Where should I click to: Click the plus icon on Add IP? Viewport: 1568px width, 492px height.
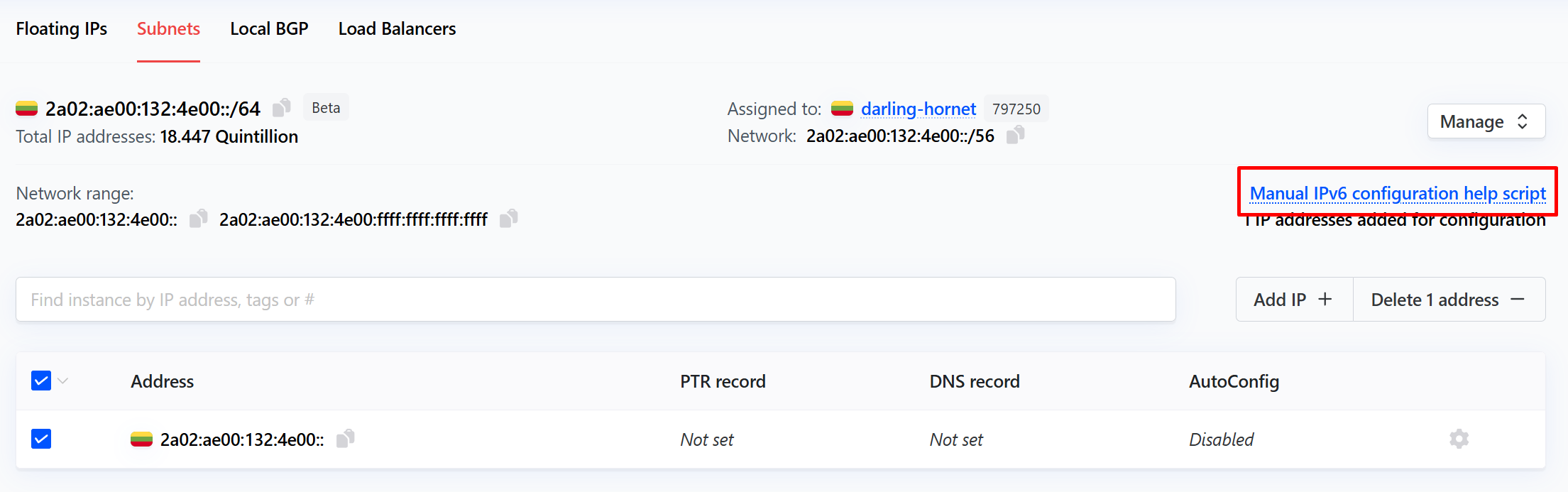click(1325, 300)
